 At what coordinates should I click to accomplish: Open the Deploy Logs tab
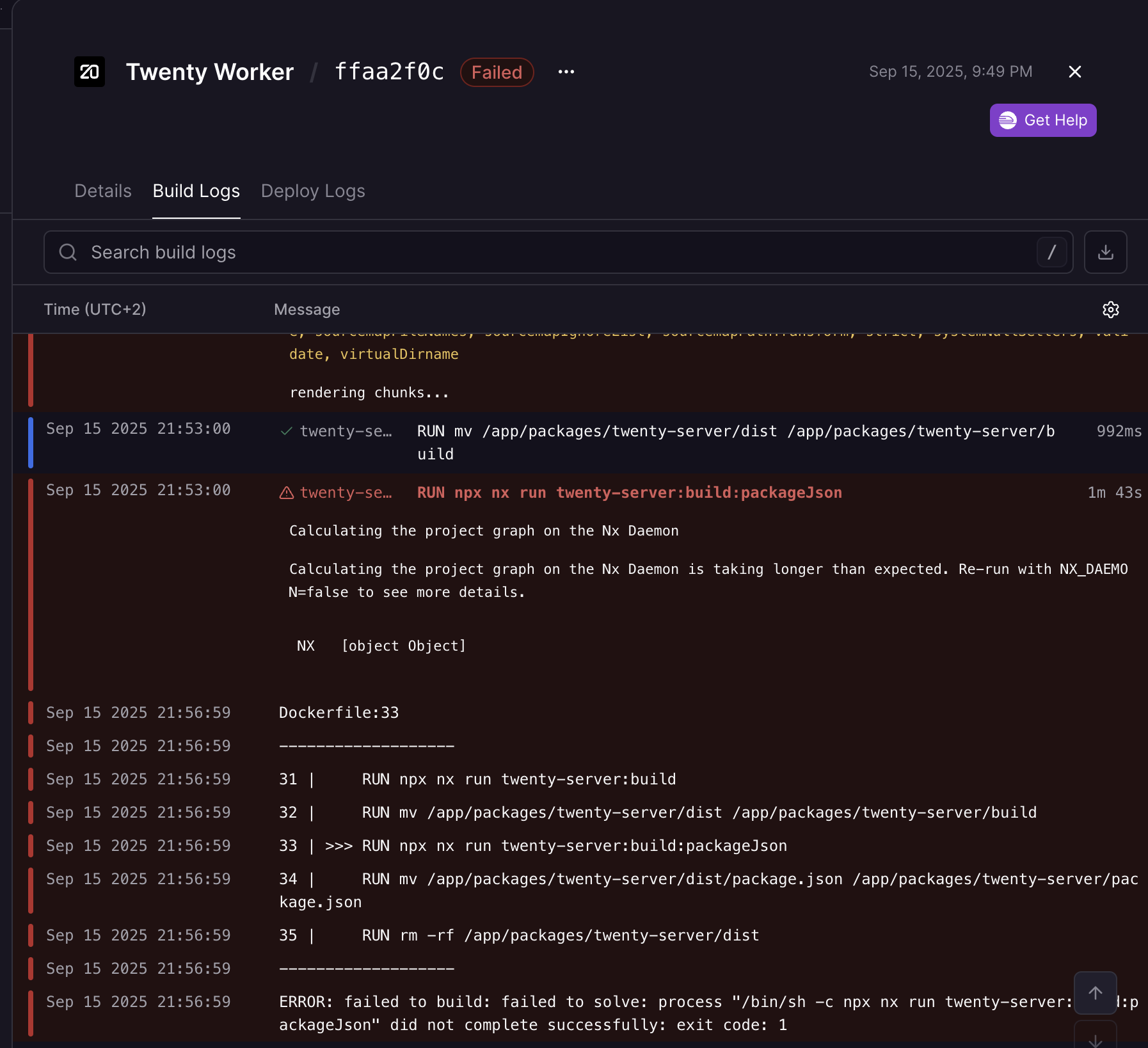point(313,191)
